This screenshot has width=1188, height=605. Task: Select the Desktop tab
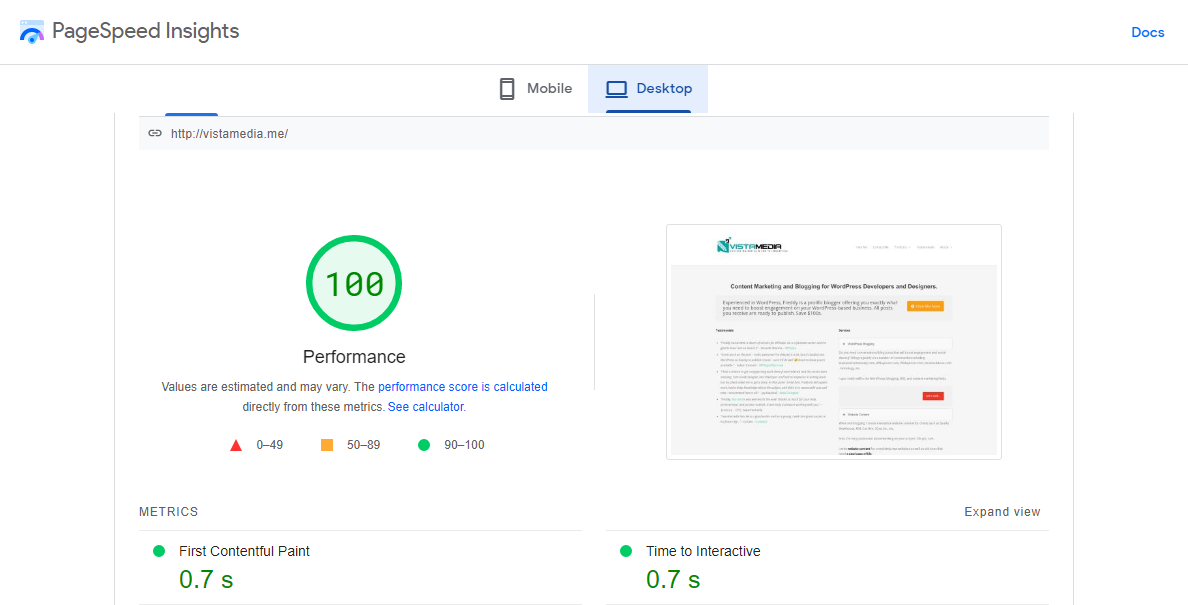(648, 89)
